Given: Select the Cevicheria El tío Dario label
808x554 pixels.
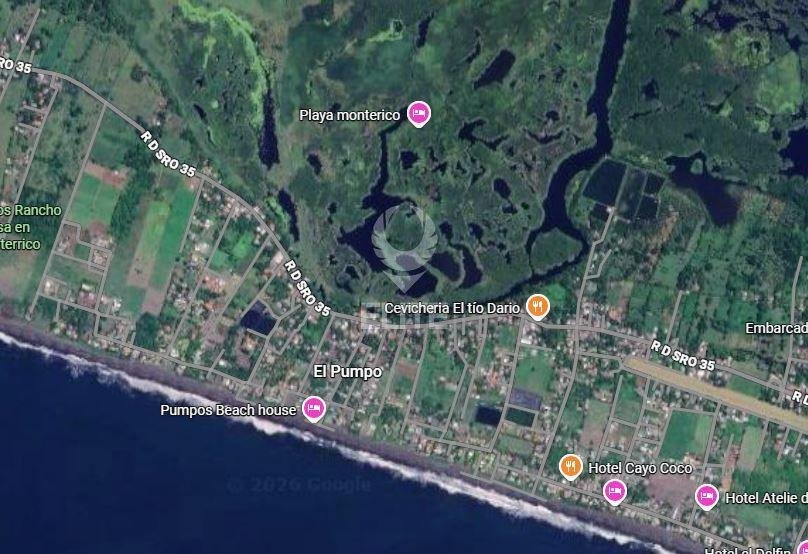Looking at the screenshot, I should [452, 308].
